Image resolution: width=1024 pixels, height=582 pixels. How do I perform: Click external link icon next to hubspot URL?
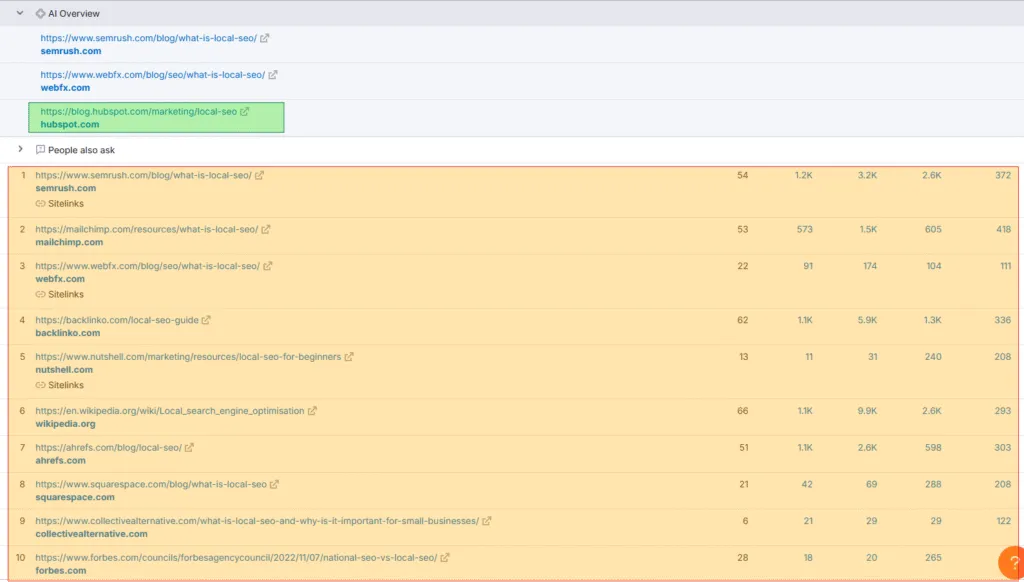click(244, 112)
